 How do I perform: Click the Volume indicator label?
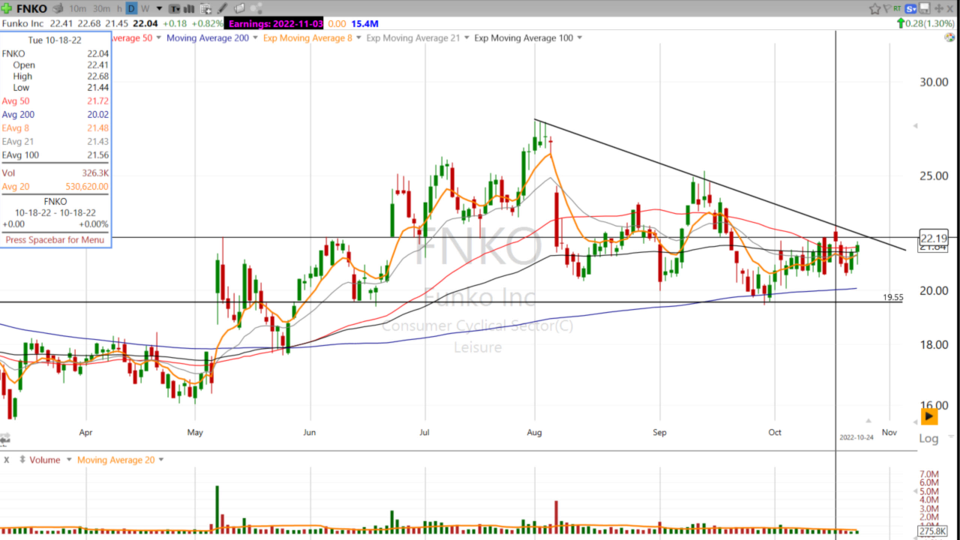(45, 460)
